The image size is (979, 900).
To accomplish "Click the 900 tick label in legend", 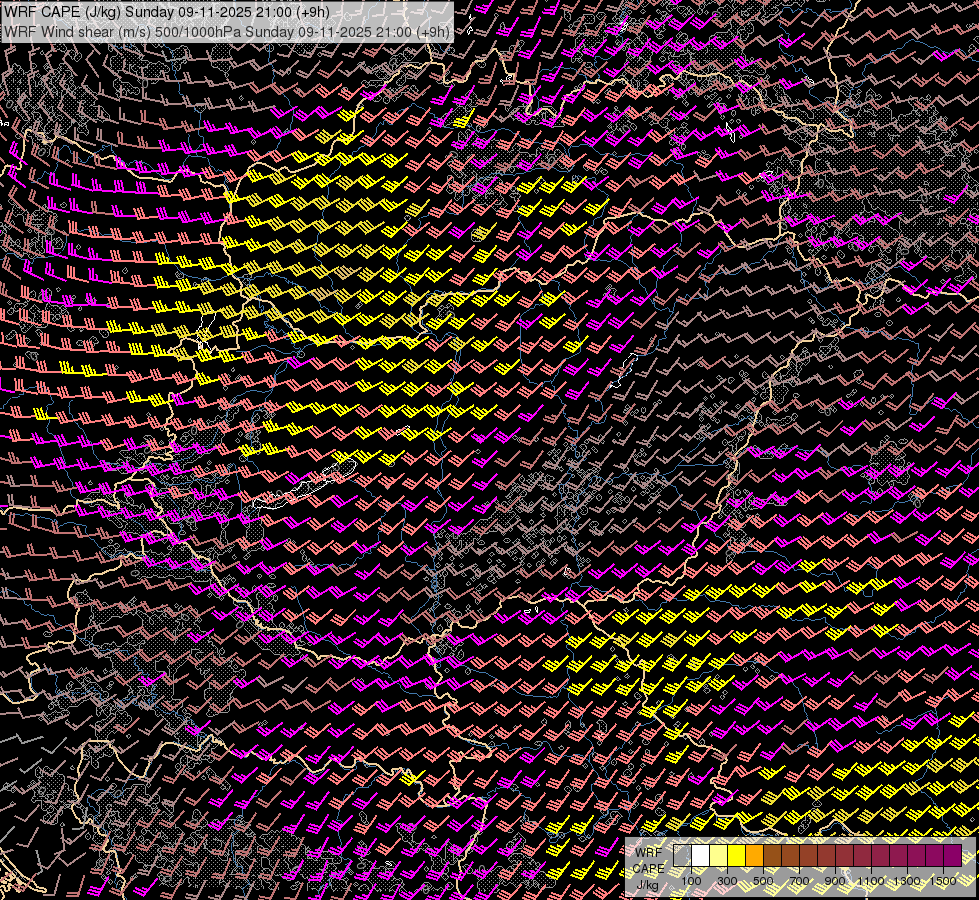I will click(x=835, y=881).
